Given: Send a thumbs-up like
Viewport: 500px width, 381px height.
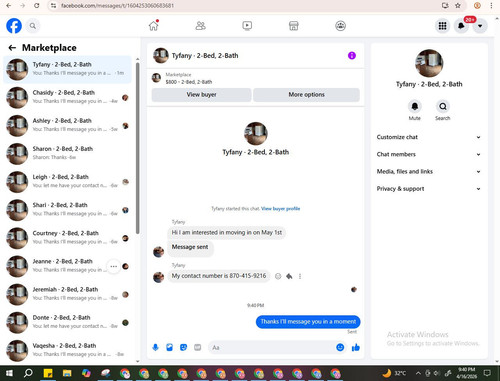Looking at the screenshot, I should coord(356,348).
